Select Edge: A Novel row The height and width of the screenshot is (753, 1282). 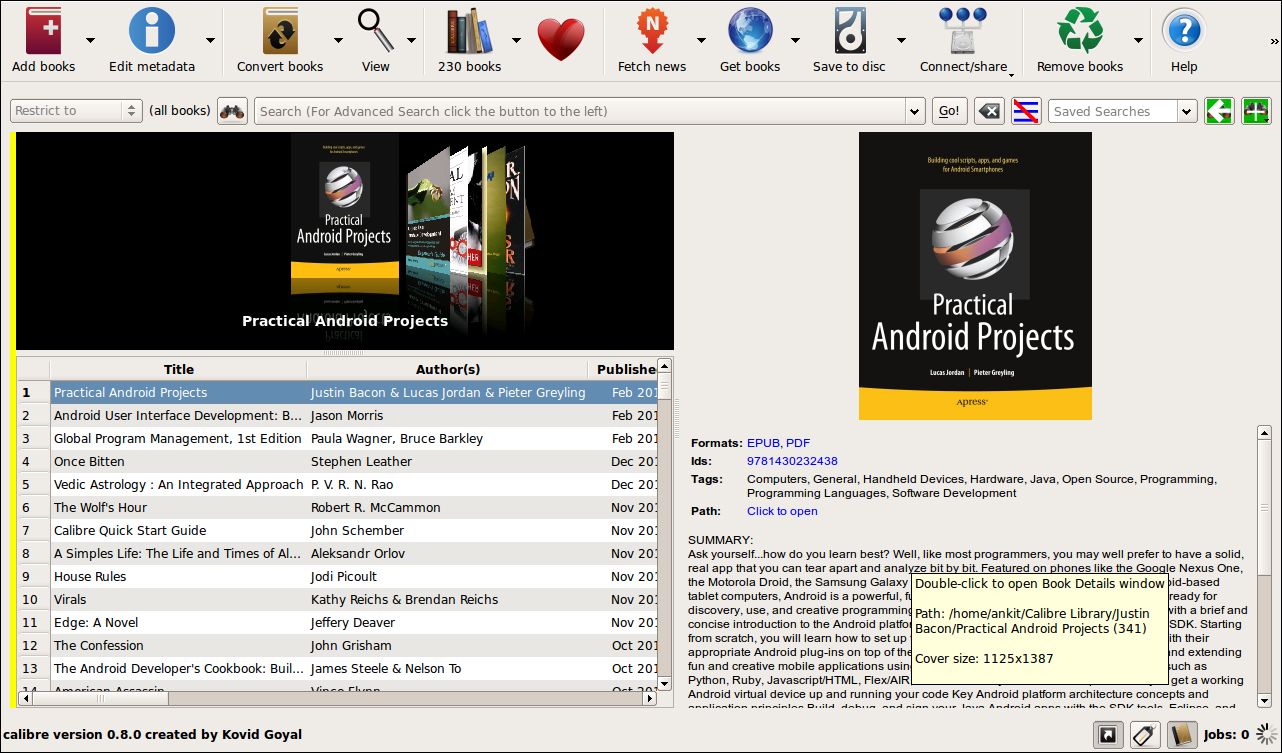338,622
